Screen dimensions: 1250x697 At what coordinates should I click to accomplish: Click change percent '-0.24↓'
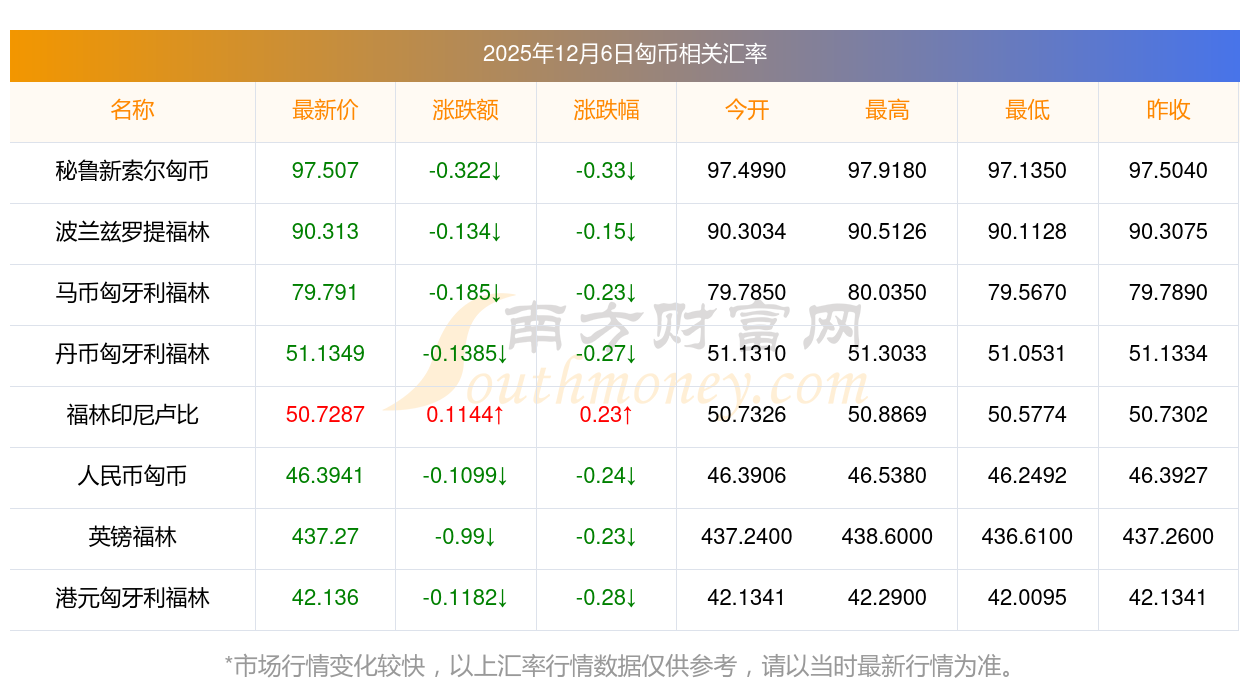point(606,476)
